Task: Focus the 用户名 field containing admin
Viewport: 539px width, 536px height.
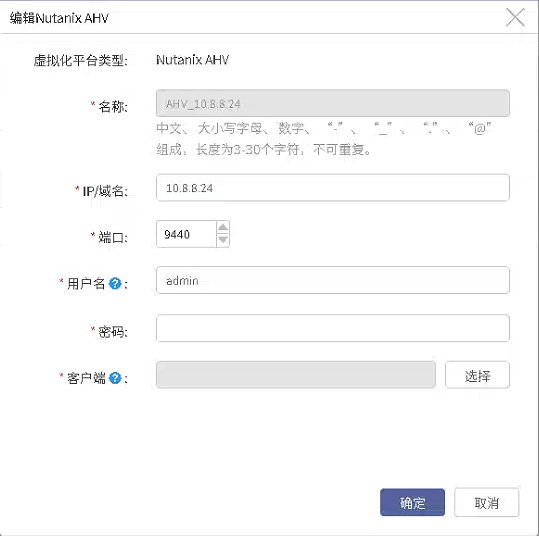Action: point(332,280)
